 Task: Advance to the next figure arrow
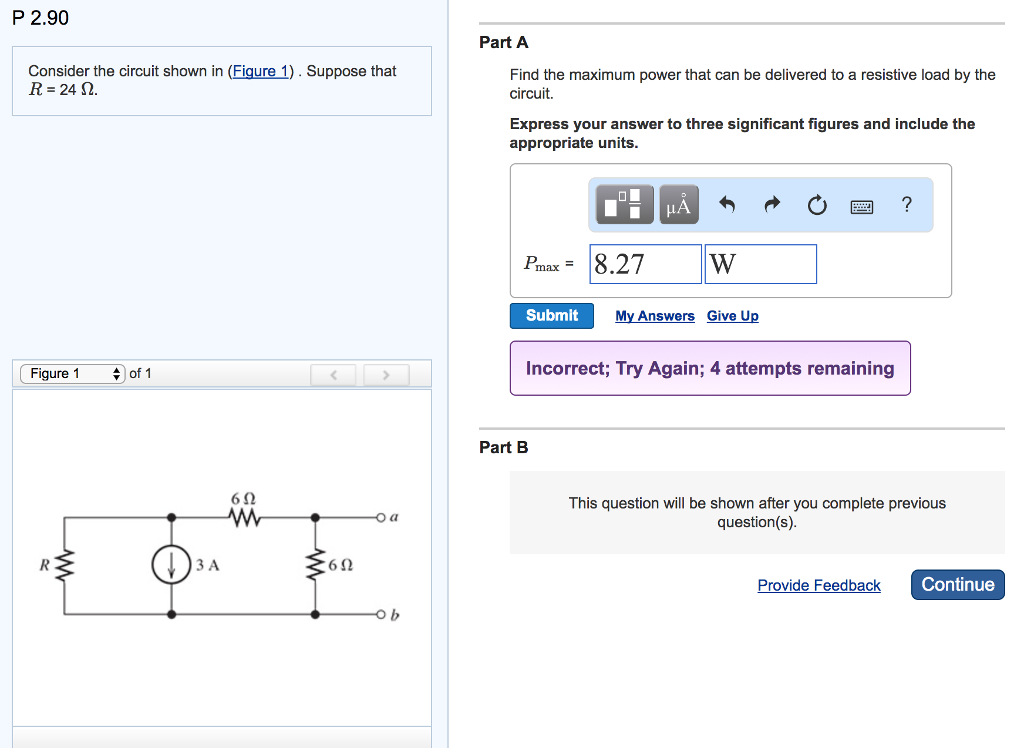click(386, 374)
